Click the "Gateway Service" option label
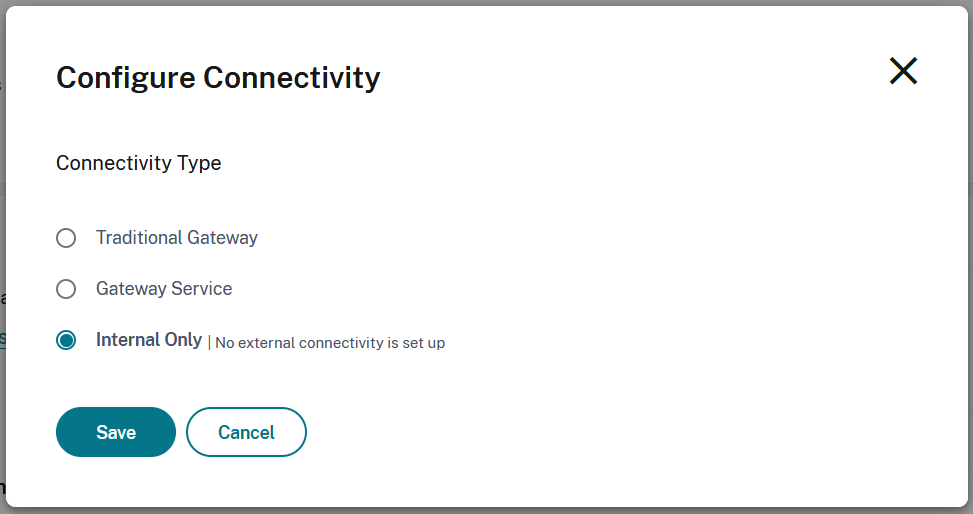Viewport: 973px width, 514px height. pyautogui.click(x=164, y=289)
